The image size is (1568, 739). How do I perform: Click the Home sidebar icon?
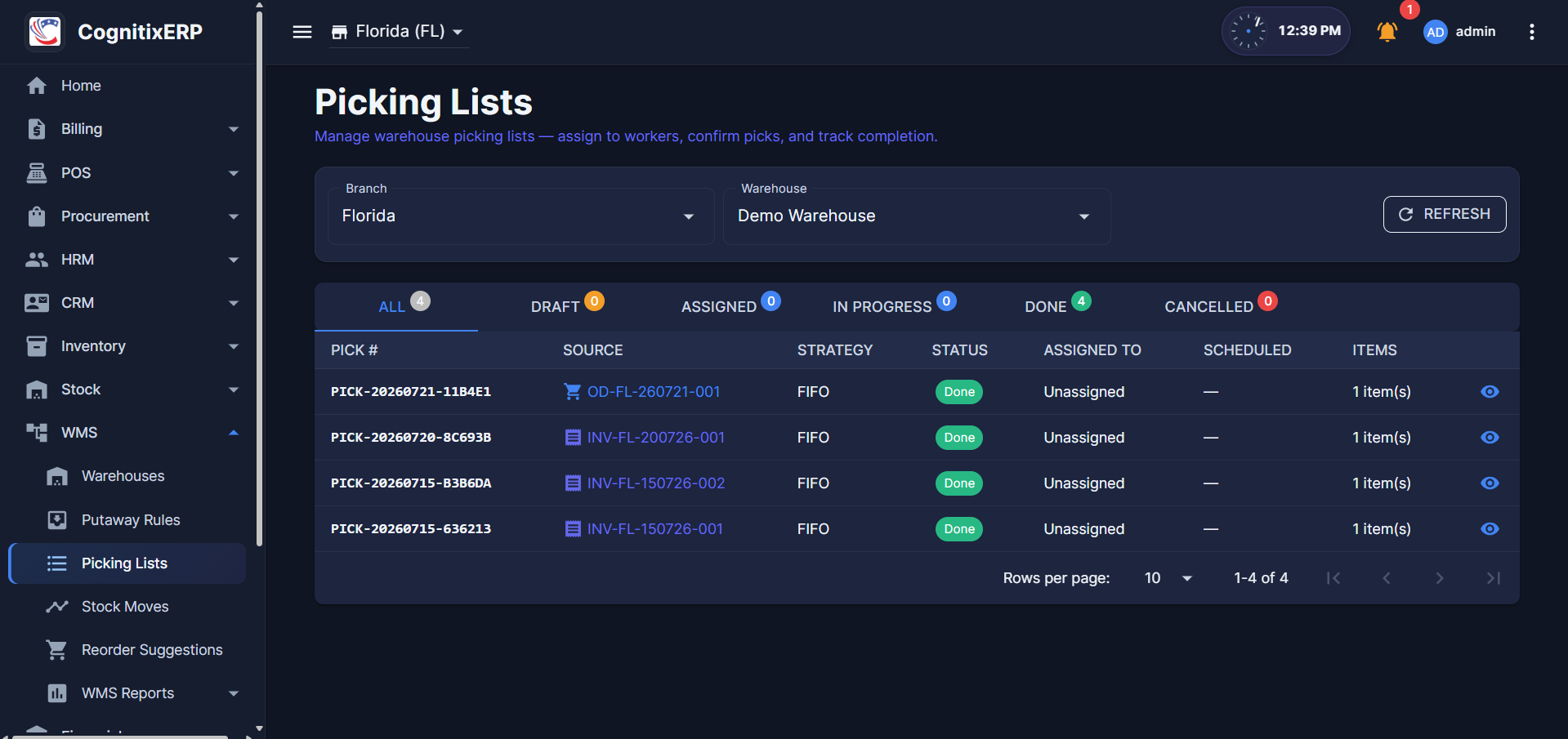click(37, 86)
